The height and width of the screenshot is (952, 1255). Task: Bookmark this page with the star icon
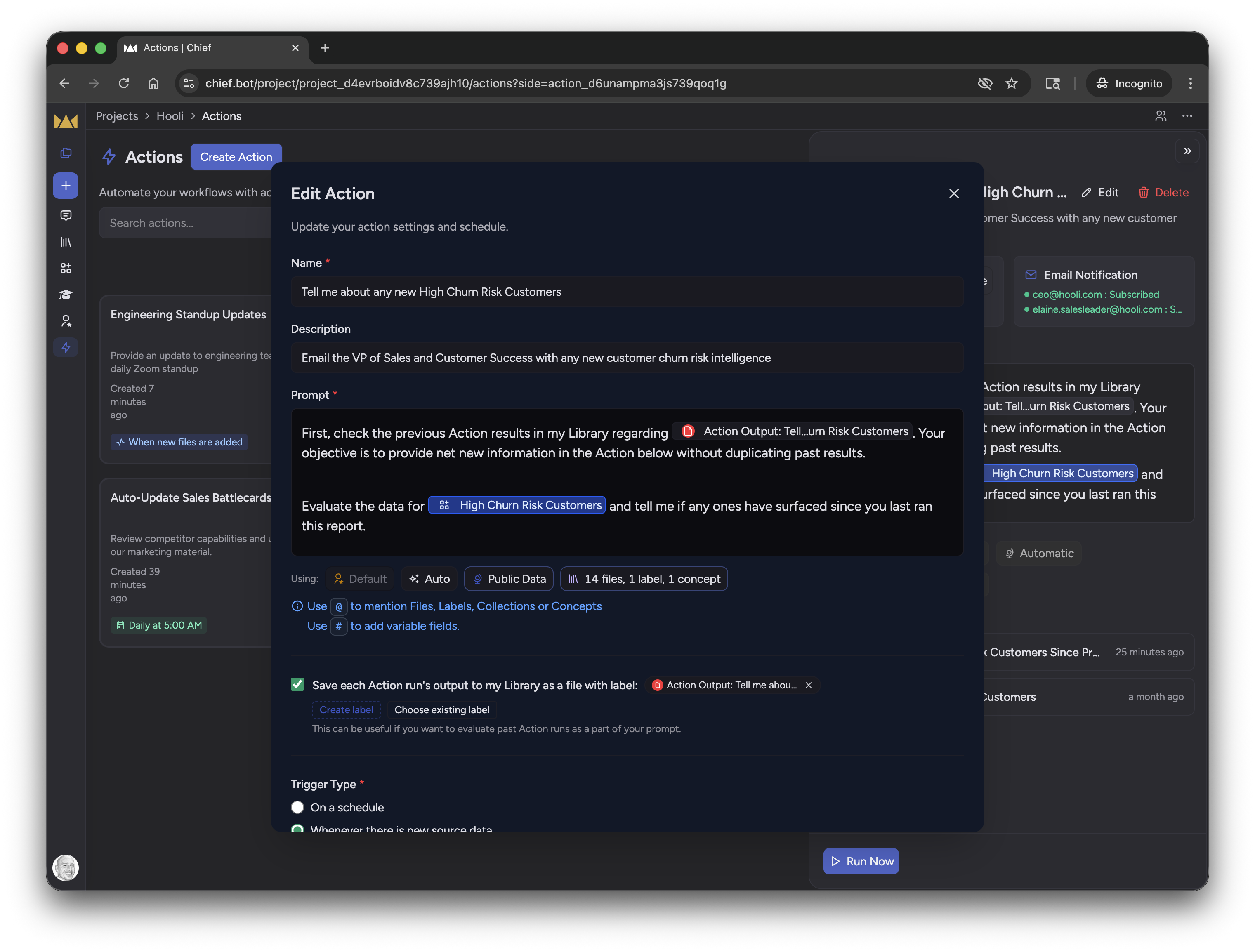1012,83
